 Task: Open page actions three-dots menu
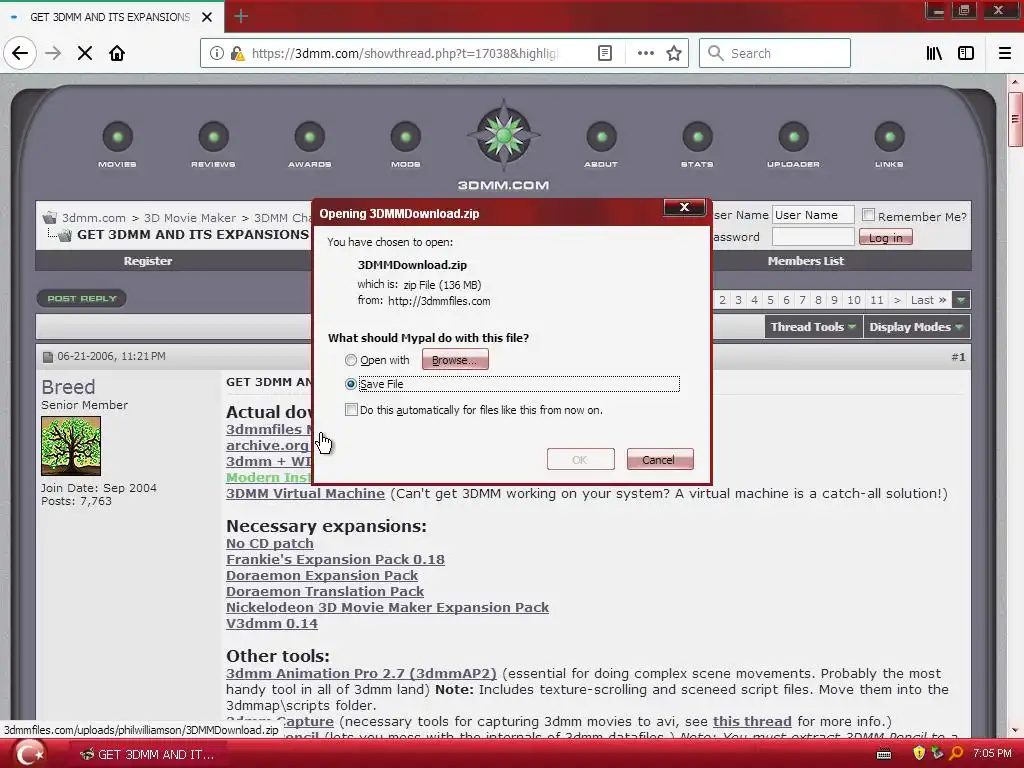[x=645, y=53]
